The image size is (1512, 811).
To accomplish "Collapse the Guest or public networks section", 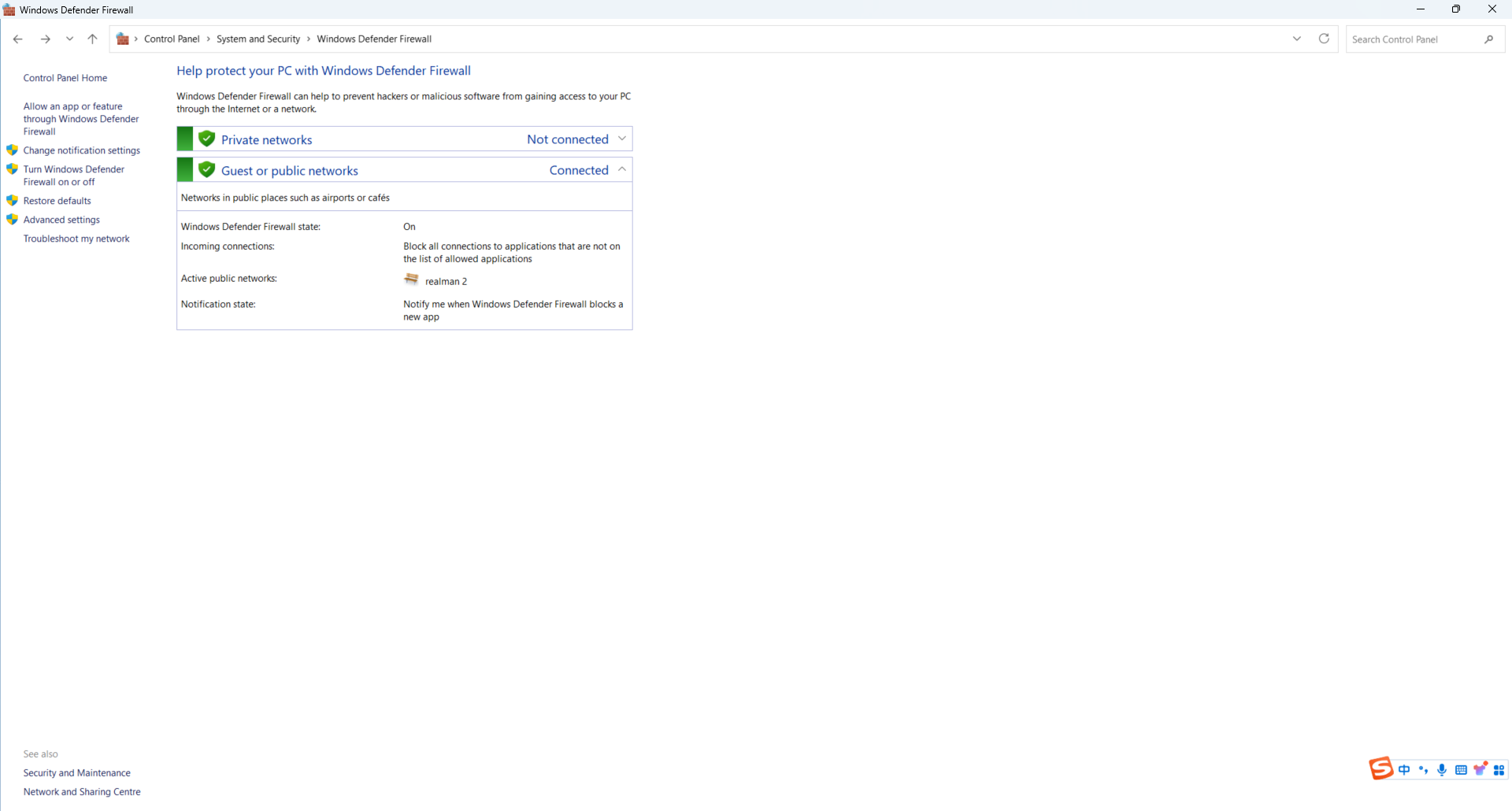I will [x=621, y=169].
